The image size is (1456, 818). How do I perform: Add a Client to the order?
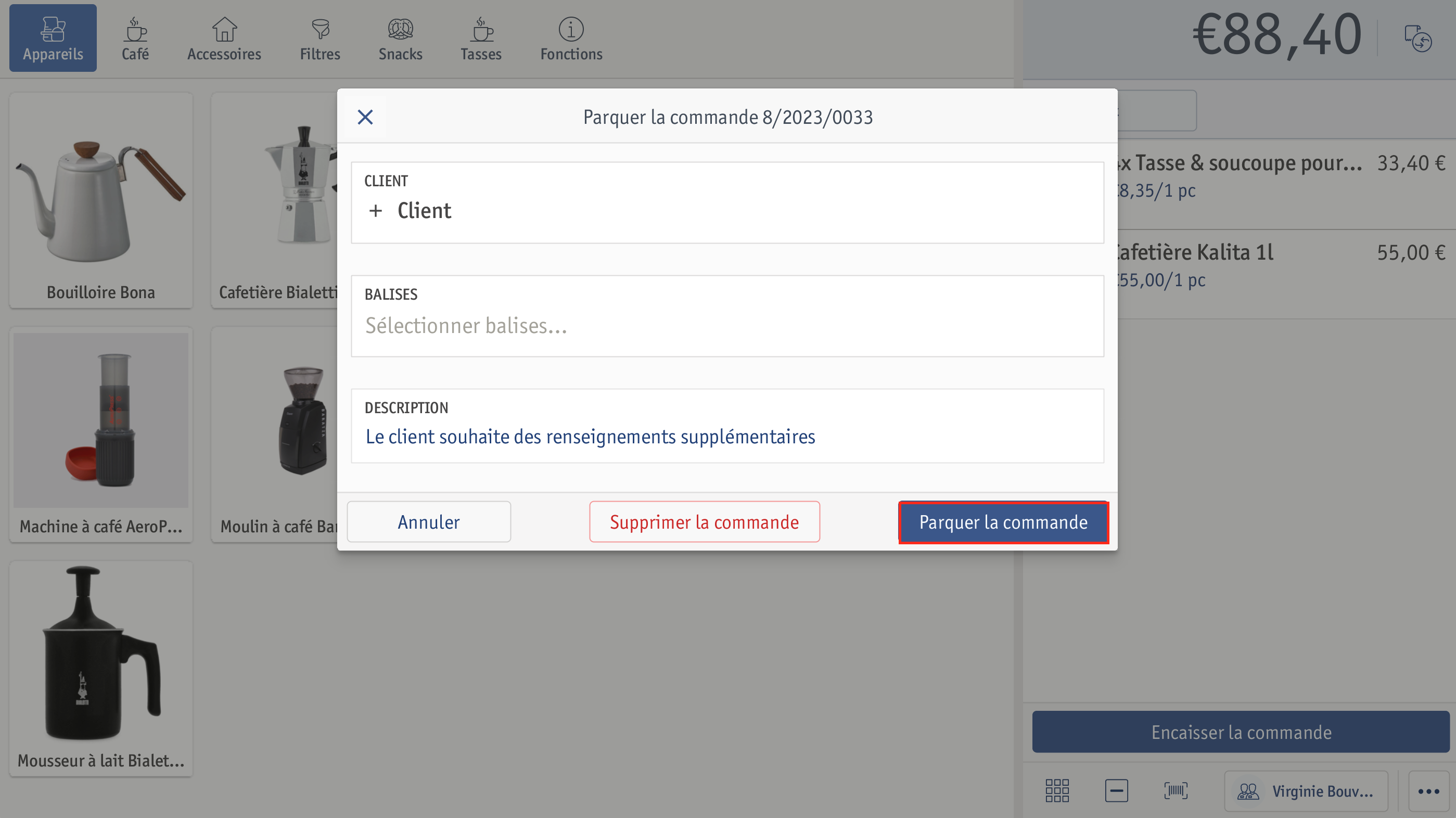pyautogui.click(x=727, y=202)
